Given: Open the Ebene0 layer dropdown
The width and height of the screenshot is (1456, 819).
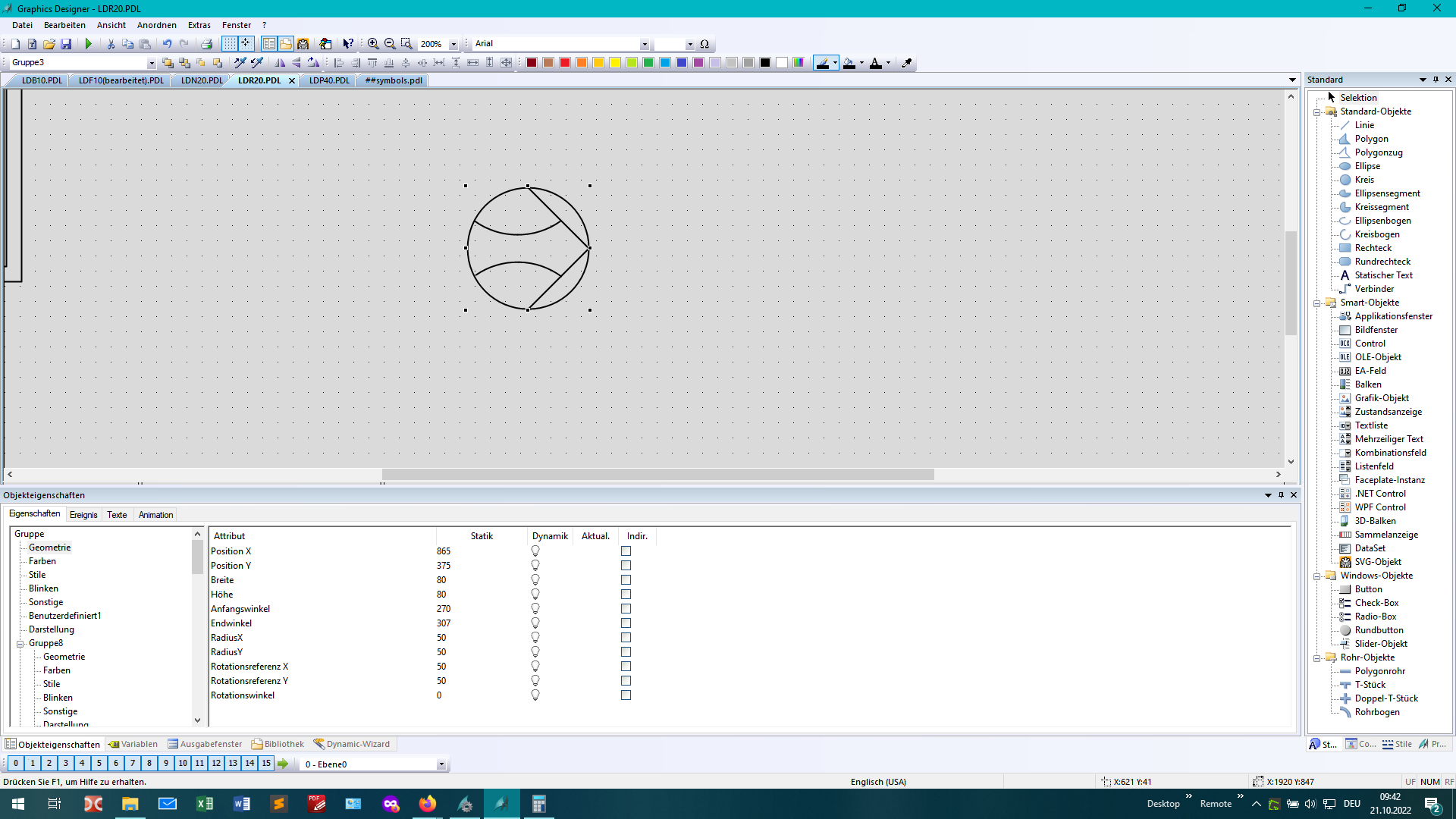Looking at the screenshot, I should tap(441, 764).
